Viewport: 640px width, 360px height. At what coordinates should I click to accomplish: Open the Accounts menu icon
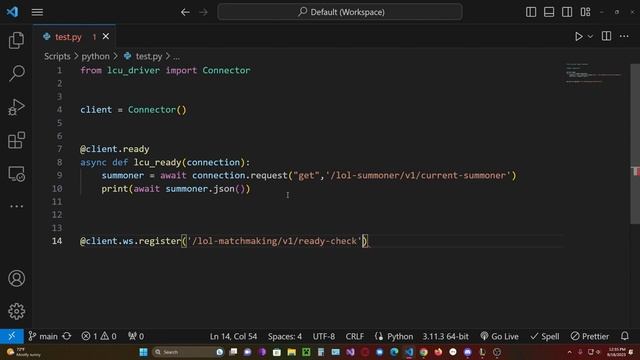tap(16, 278)
